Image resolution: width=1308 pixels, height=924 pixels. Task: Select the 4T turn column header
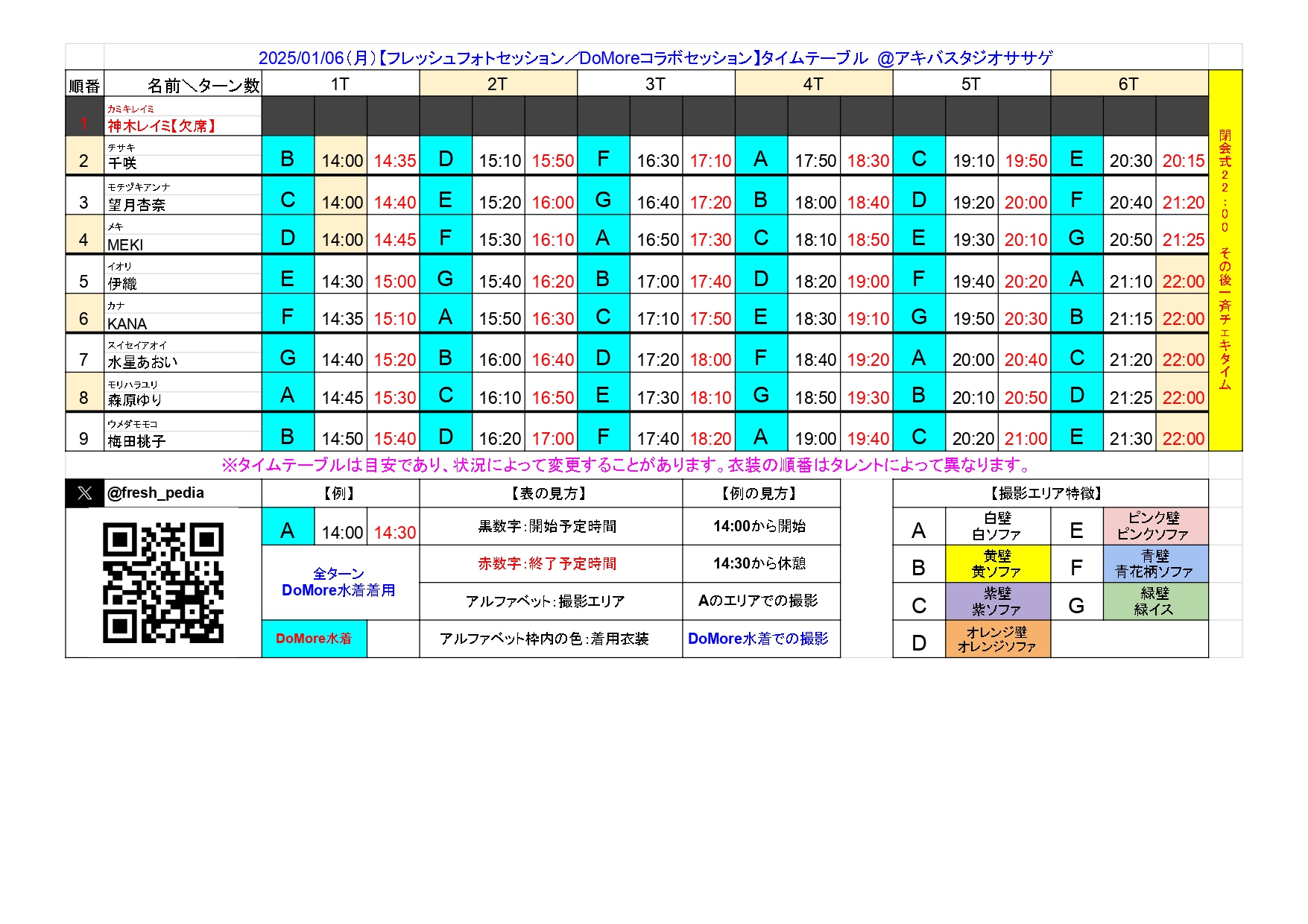pos(813,84)
